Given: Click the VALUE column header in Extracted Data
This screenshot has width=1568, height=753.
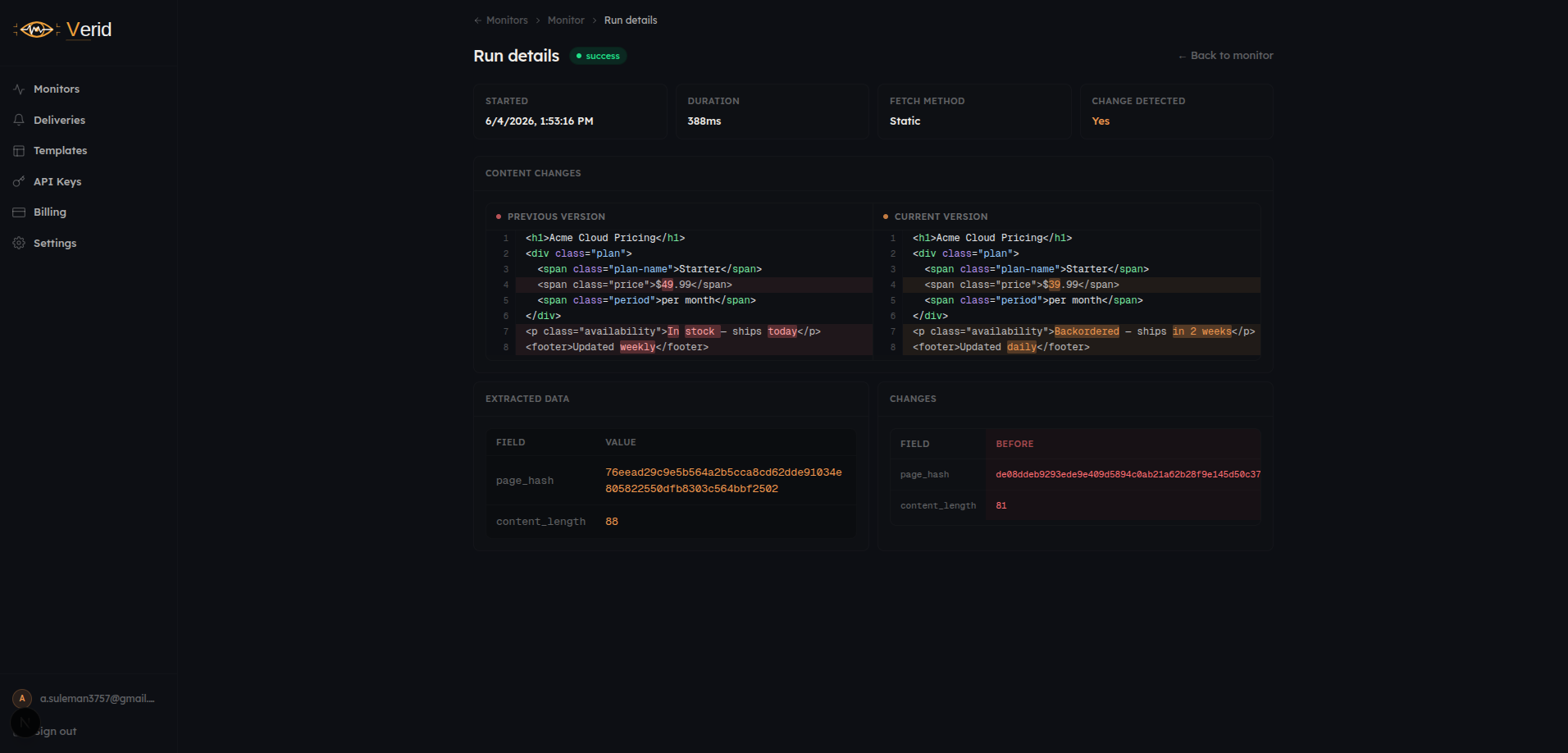Looking at the screenshot, I should (x=621, y=443).
